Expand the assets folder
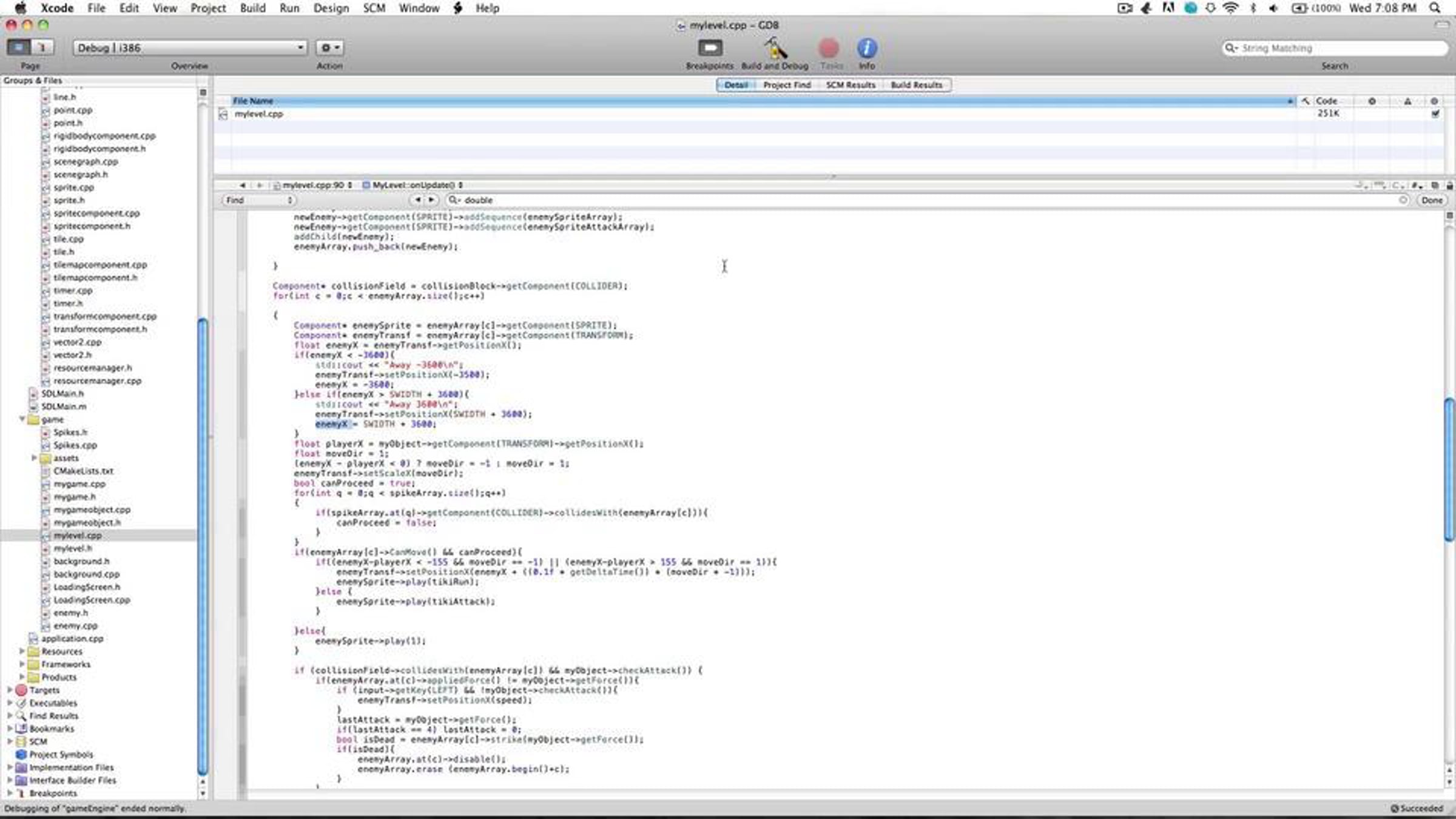 pyautogui.click(x=34, y=458)
